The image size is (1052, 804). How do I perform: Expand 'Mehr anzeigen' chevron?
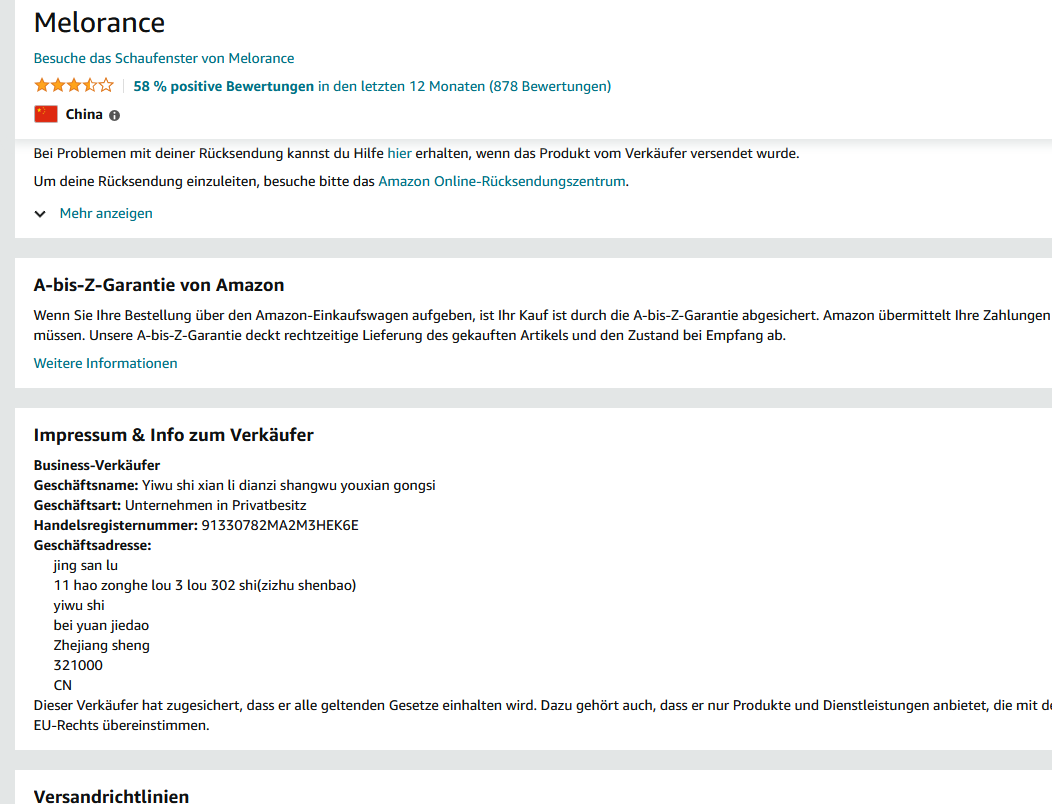pyautogui.click(x=40, y=213)
